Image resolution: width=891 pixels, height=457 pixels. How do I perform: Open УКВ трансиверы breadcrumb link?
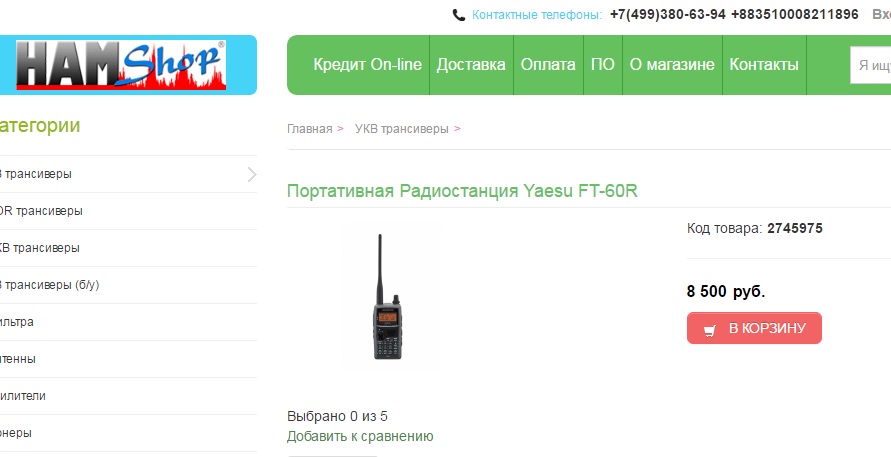click(401, 129)
